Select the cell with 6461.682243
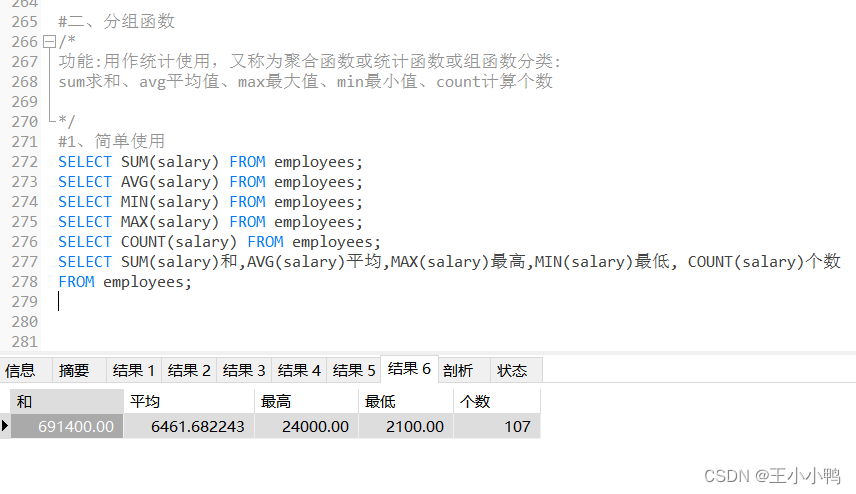The image size is (856, 494). pyautogui.click(x=189, y=426)
